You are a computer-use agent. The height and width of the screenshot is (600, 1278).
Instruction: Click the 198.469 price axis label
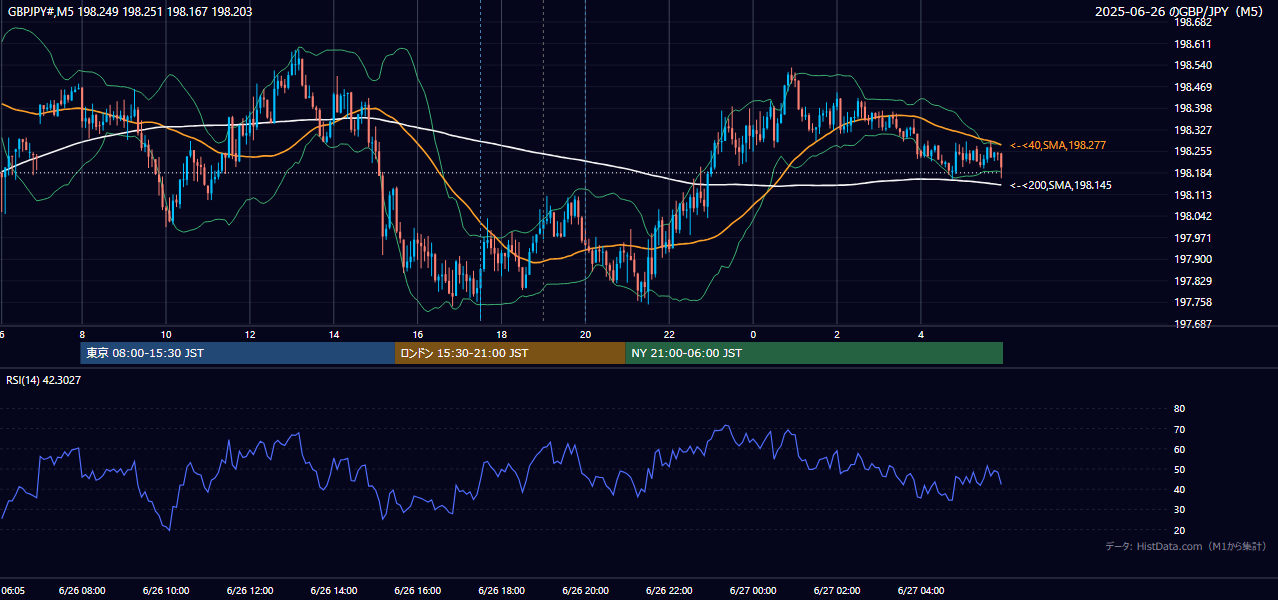click(1194, 87)
